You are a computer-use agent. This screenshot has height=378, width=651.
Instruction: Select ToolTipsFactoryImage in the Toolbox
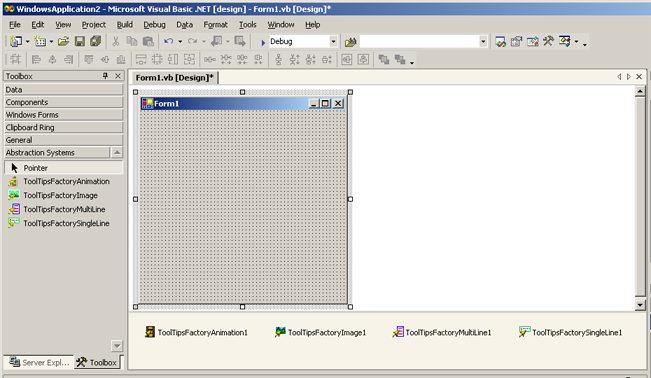pos(64,195)
